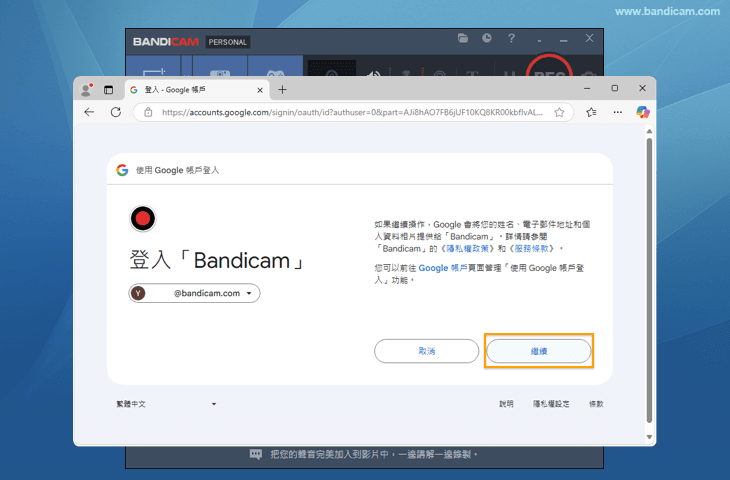Open the browser profile icon
The width and height of the screenshot is (730, 480).
pos(86,90)
